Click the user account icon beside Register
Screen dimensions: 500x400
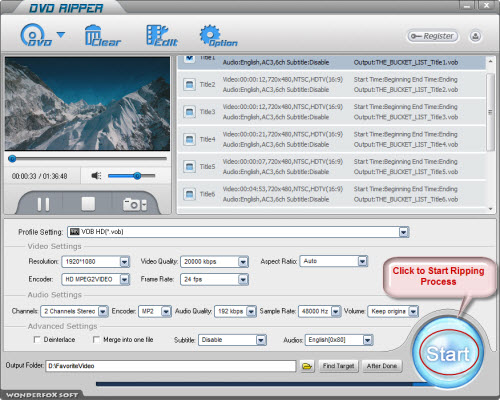coord(475,36)
